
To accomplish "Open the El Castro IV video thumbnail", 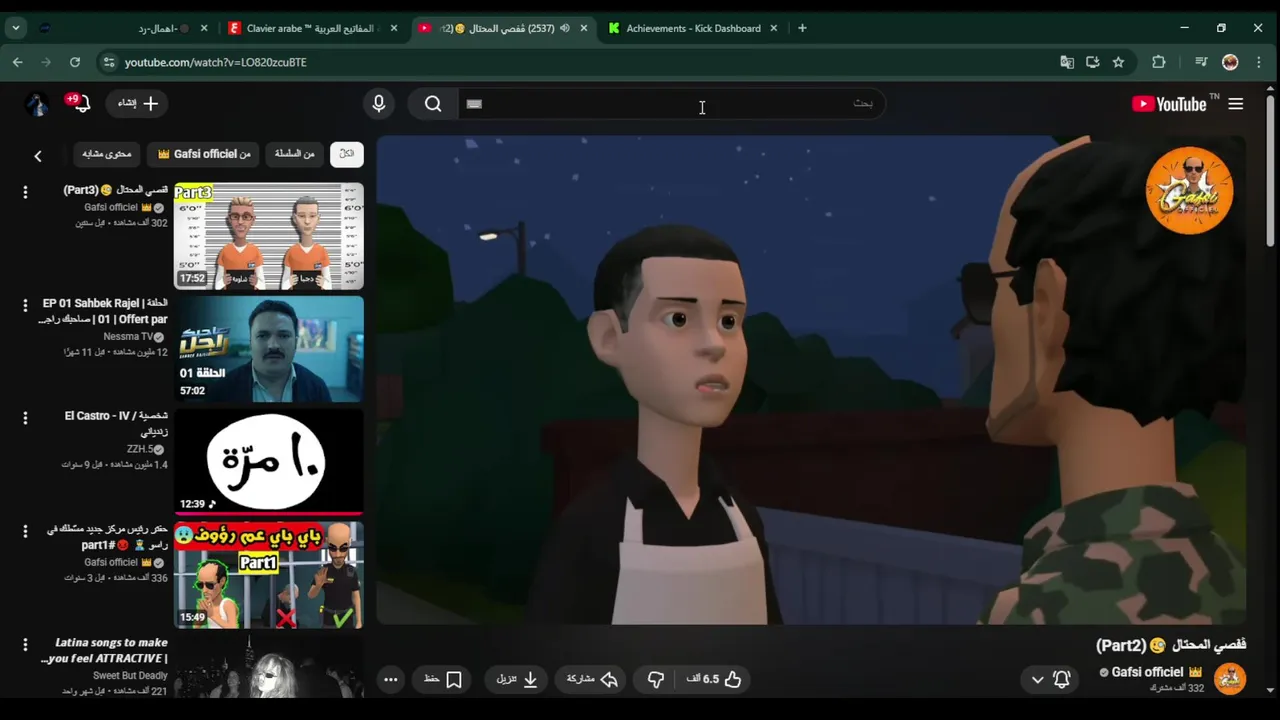I will click(269, 462).
